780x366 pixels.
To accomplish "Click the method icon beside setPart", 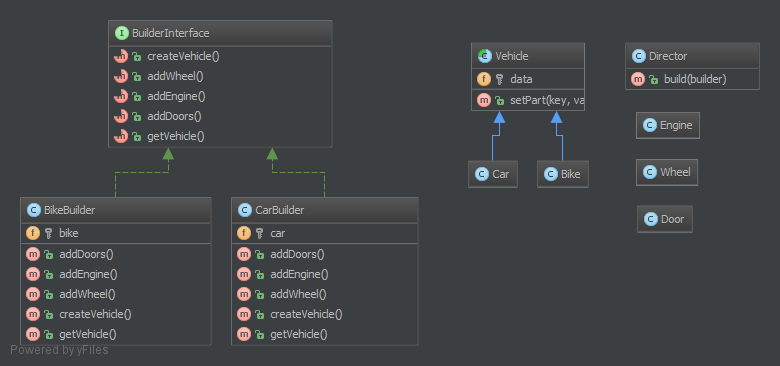I will coord(484,100).
